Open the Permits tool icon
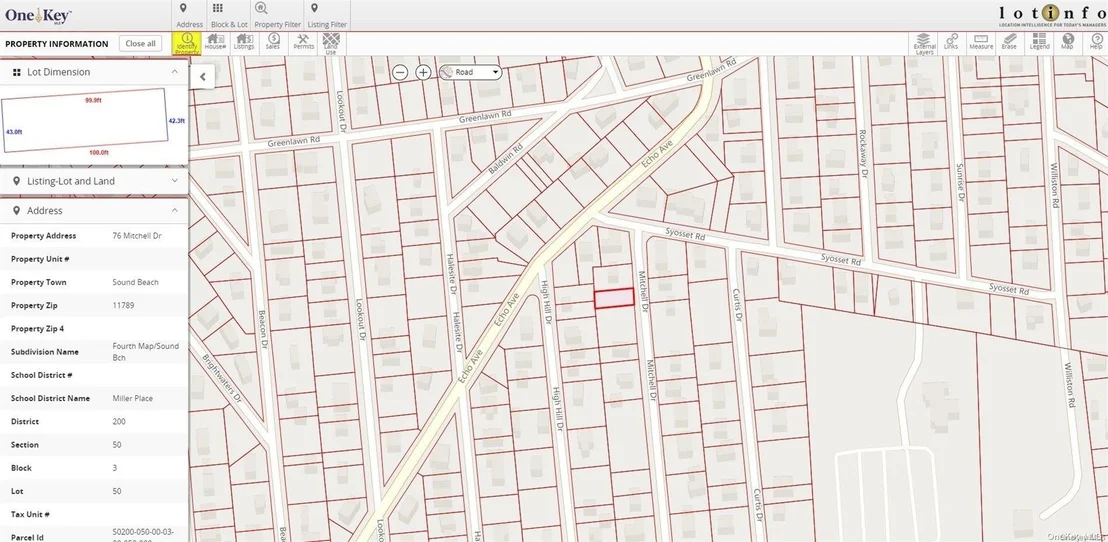 303,42
